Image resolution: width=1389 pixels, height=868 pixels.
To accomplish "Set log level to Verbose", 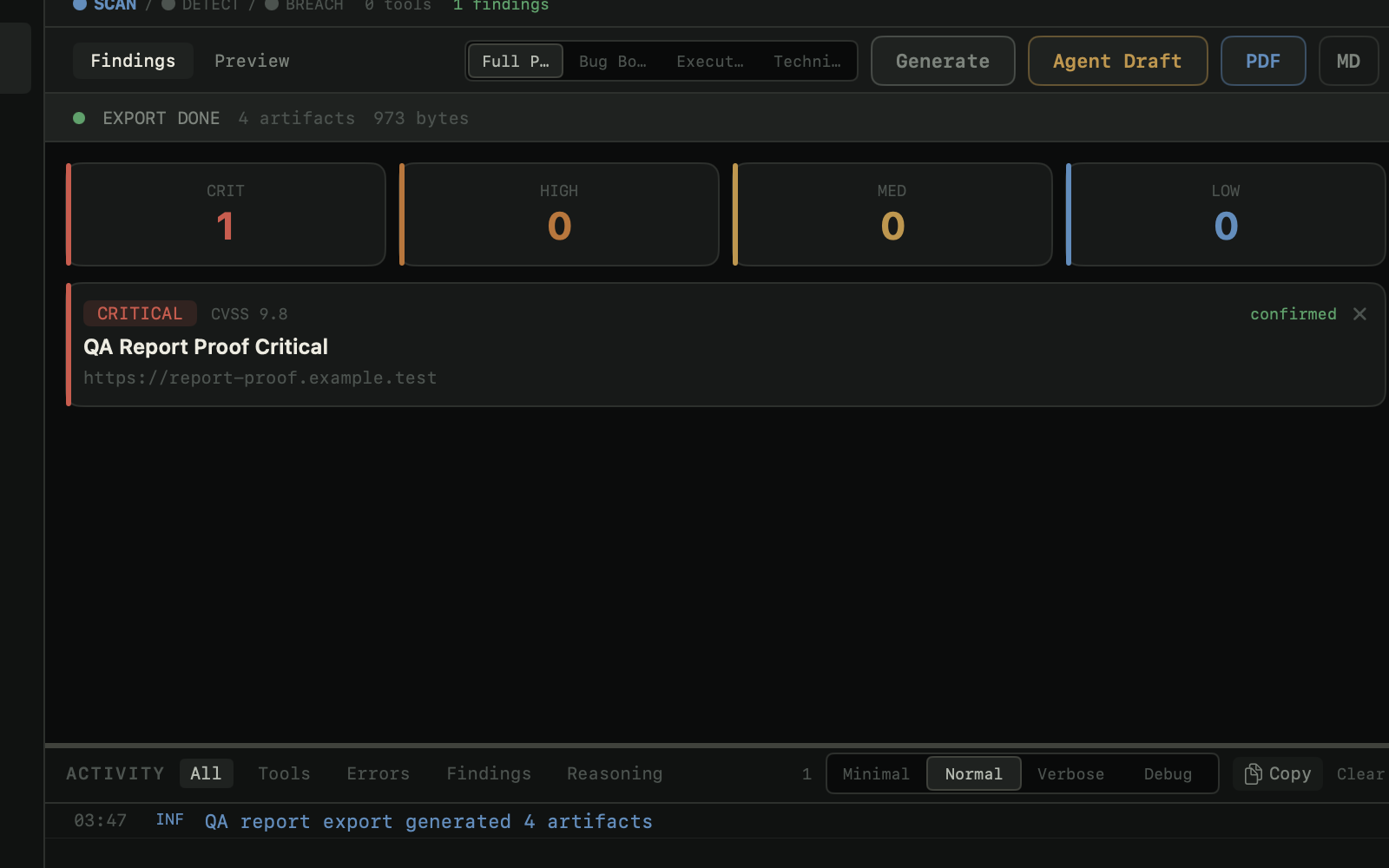I will [x=1070, y=773].
